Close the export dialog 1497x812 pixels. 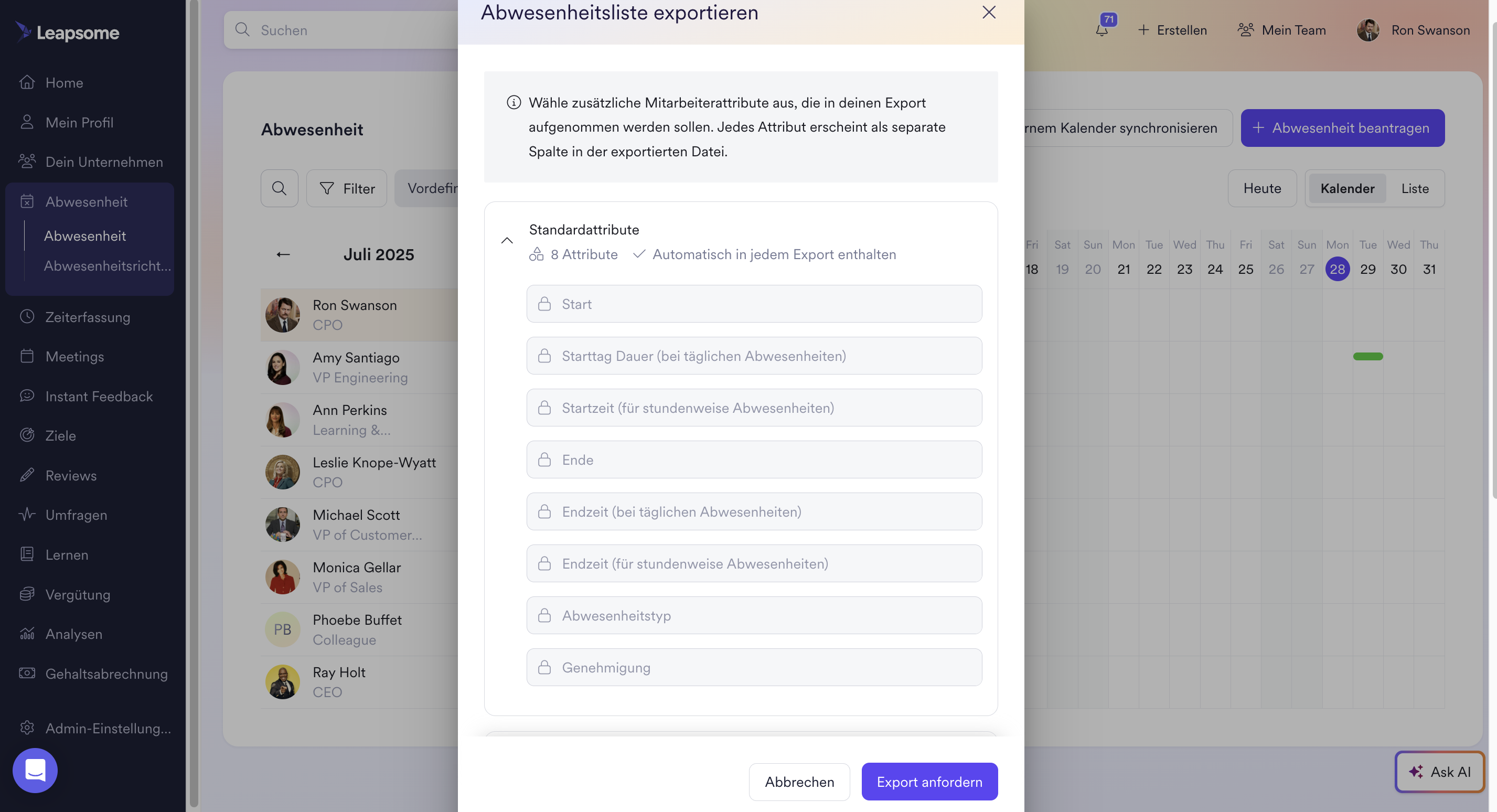(989, 12)
